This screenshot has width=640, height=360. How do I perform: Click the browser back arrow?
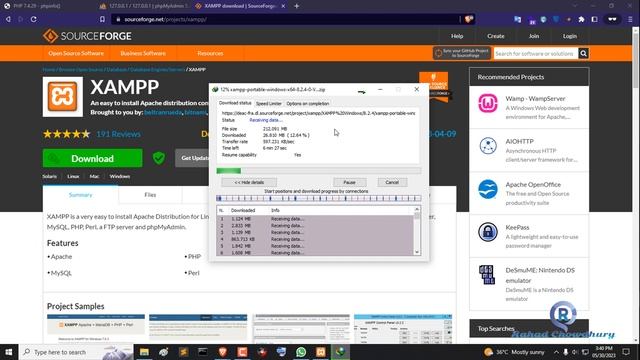[8, 19]
